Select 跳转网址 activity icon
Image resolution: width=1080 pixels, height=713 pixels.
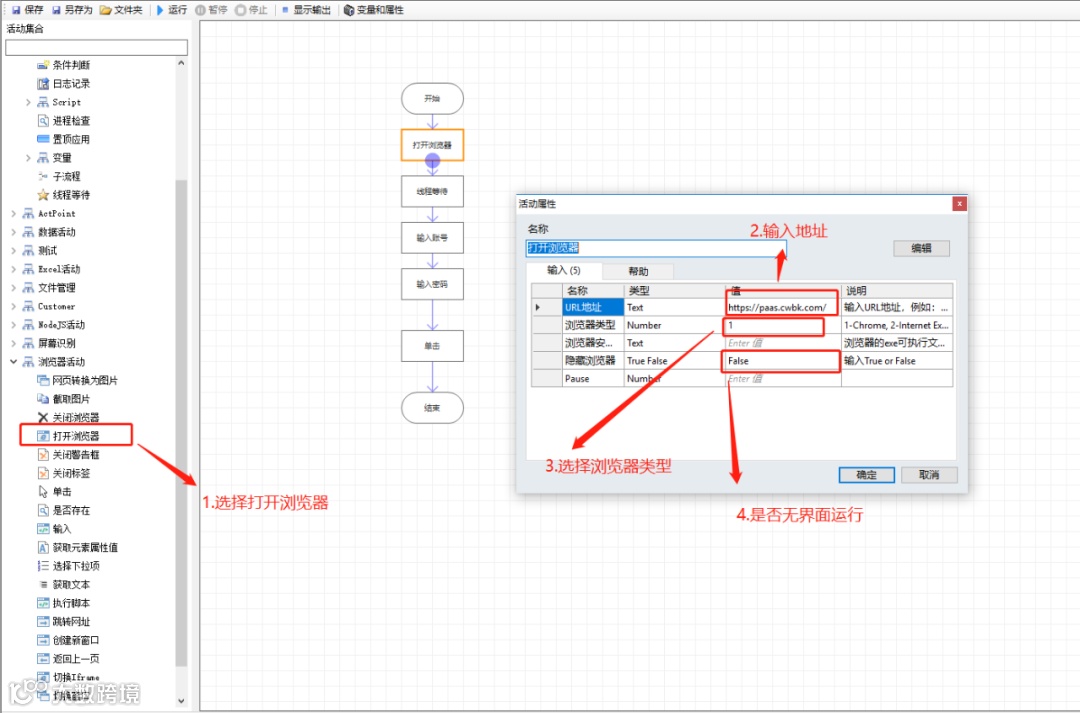43,622
